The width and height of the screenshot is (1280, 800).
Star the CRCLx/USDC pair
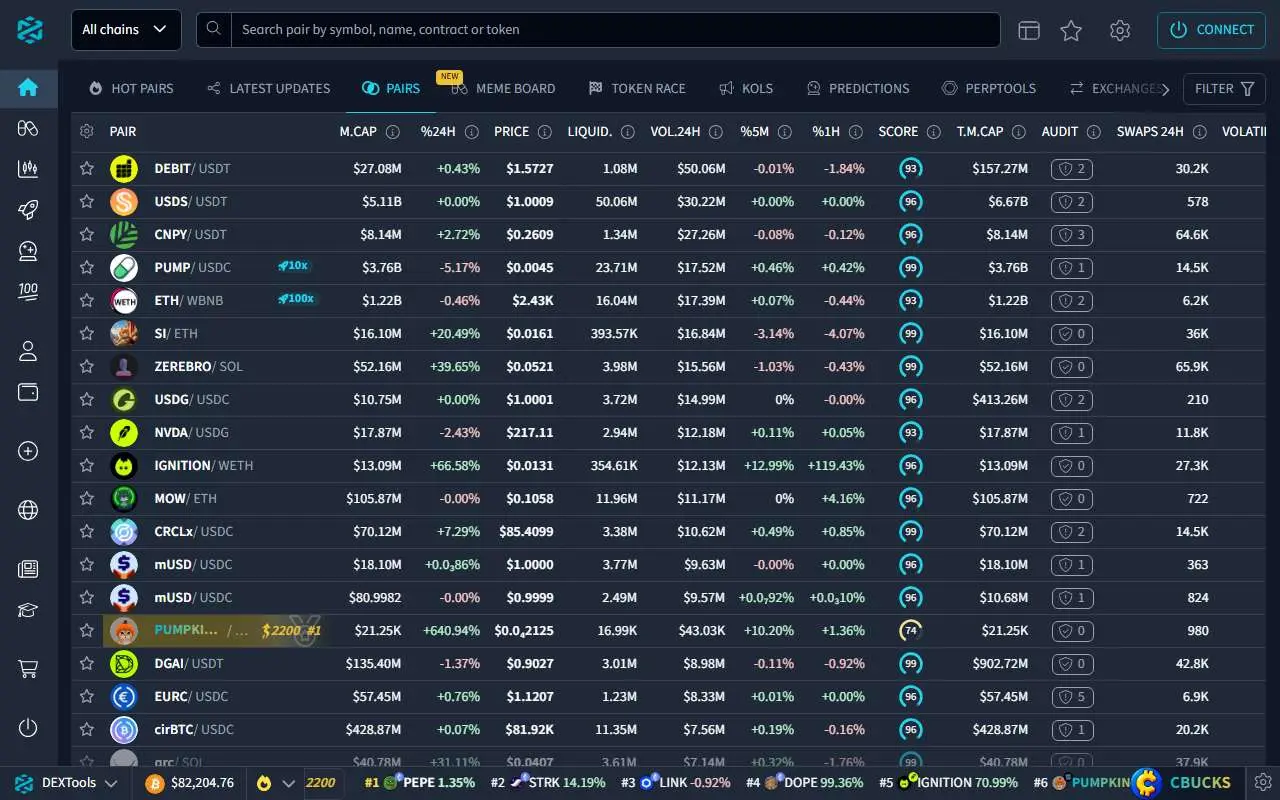87,531
